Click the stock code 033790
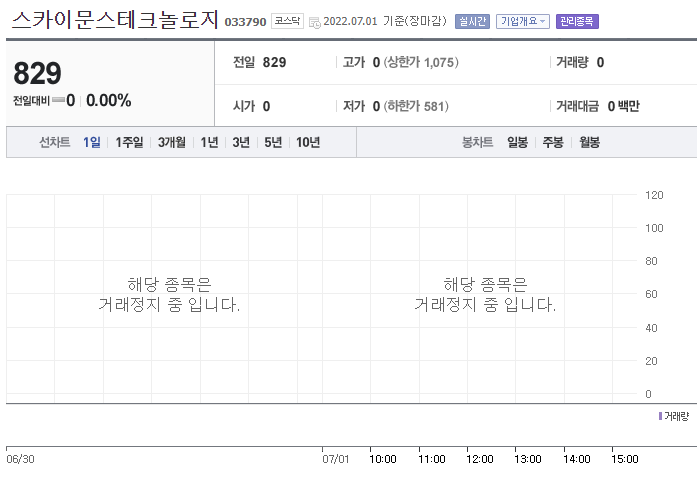Image resolution: width=697 pixels, height=478 pixels. click(245, 22)
